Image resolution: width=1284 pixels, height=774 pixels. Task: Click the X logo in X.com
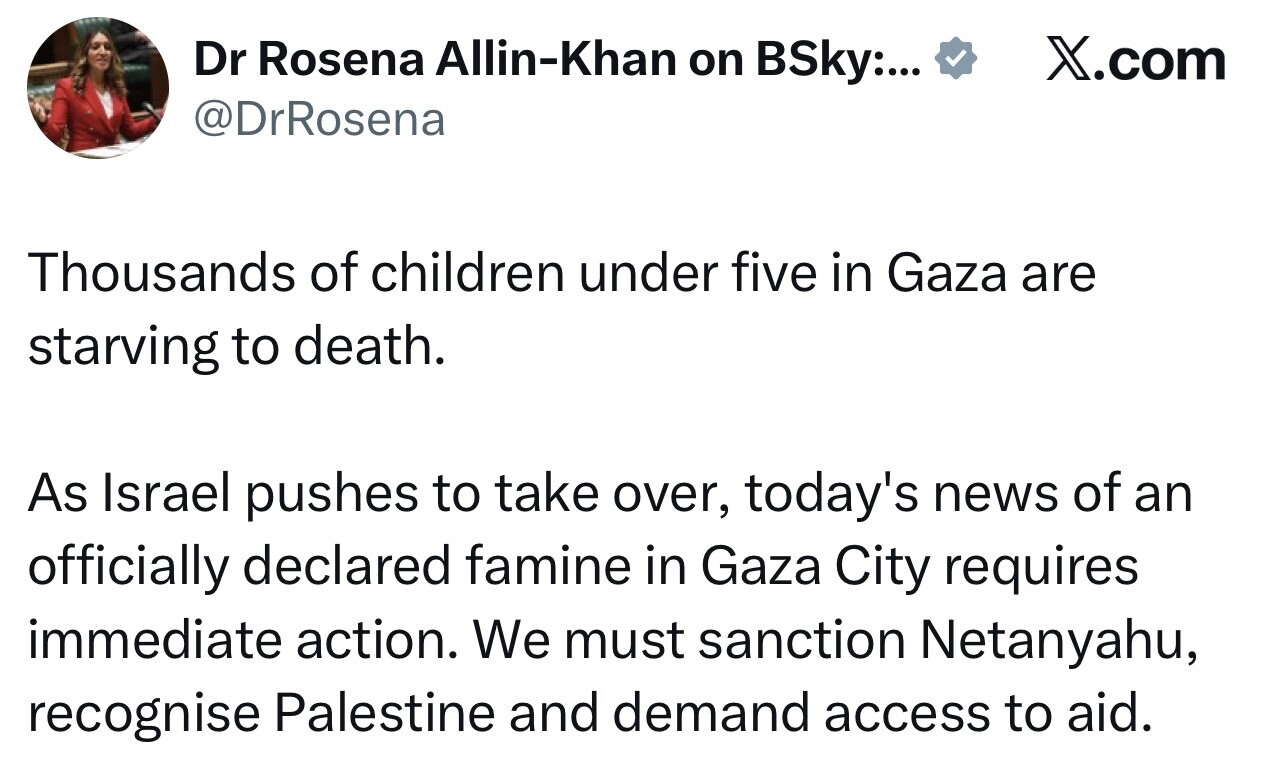tap(1071, 62)
